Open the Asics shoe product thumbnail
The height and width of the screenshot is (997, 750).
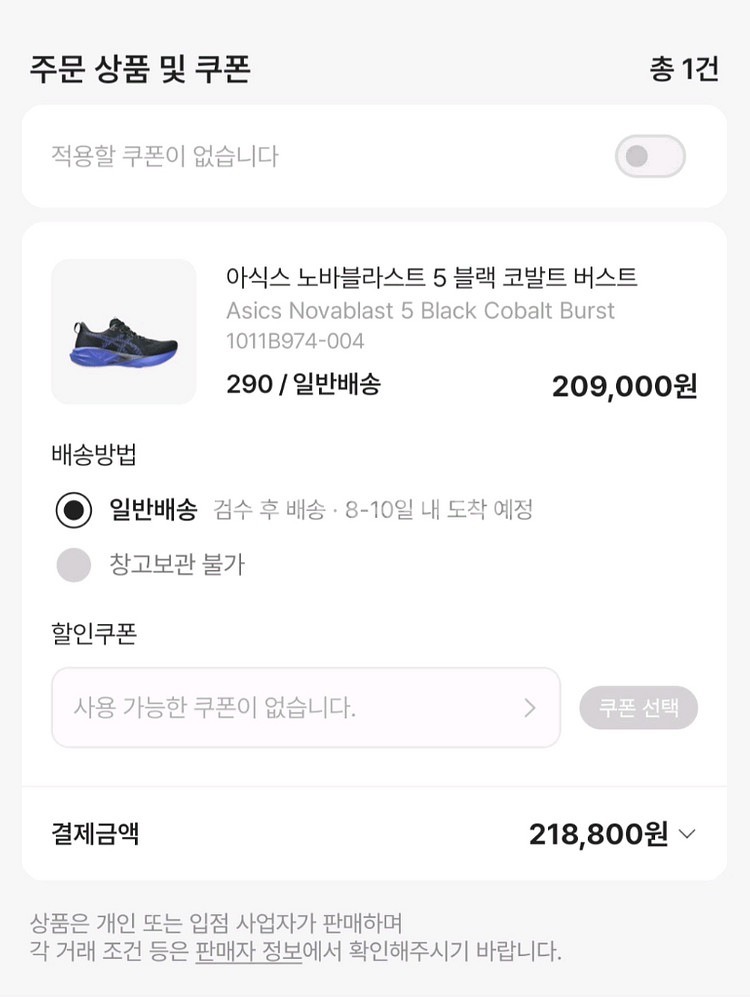124,332
